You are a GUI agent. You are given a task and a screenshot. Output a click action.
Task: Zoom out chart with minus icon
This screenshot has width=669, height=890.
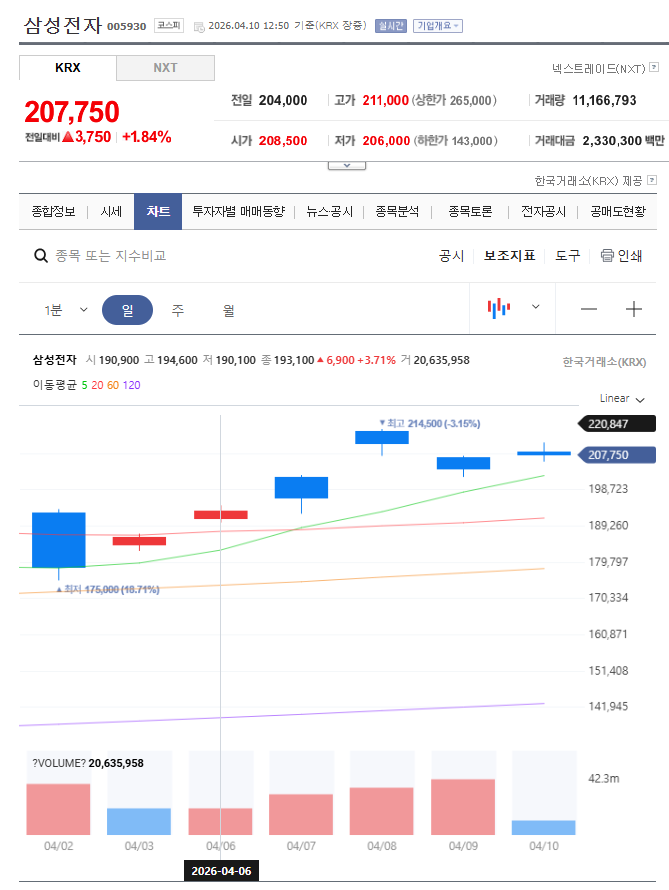click(589, 309)
